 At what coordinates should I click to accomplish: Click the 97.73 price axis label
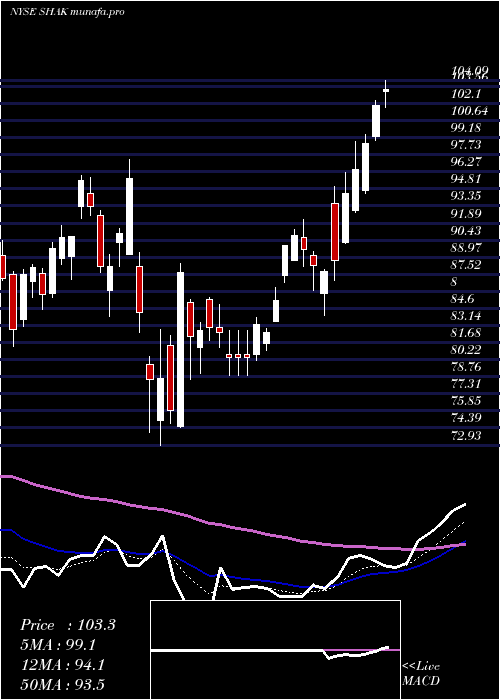coord(466,145)
